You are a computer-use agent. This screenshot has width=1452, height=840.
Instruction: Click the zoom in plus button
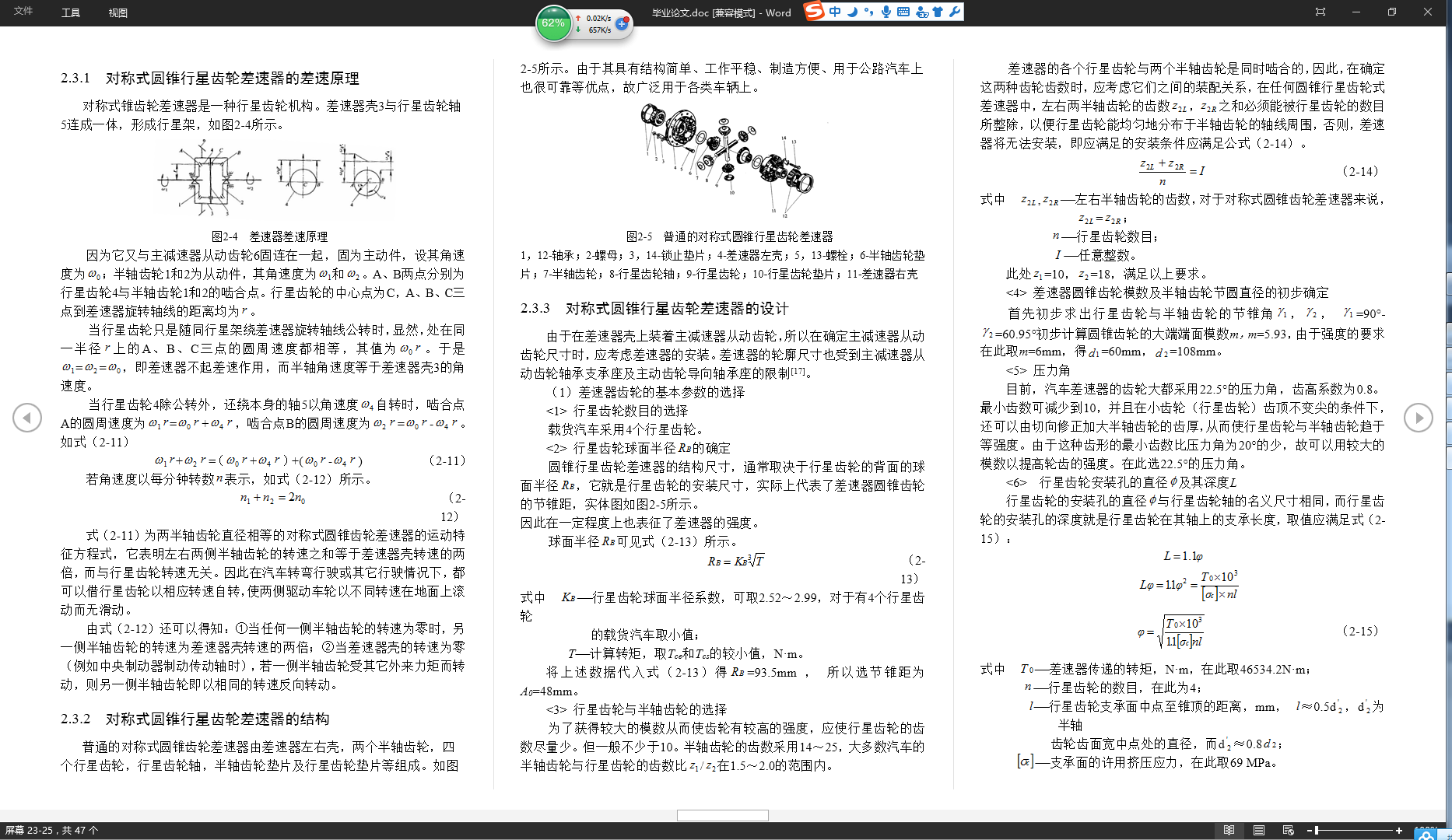click(x=1398, y=830)
